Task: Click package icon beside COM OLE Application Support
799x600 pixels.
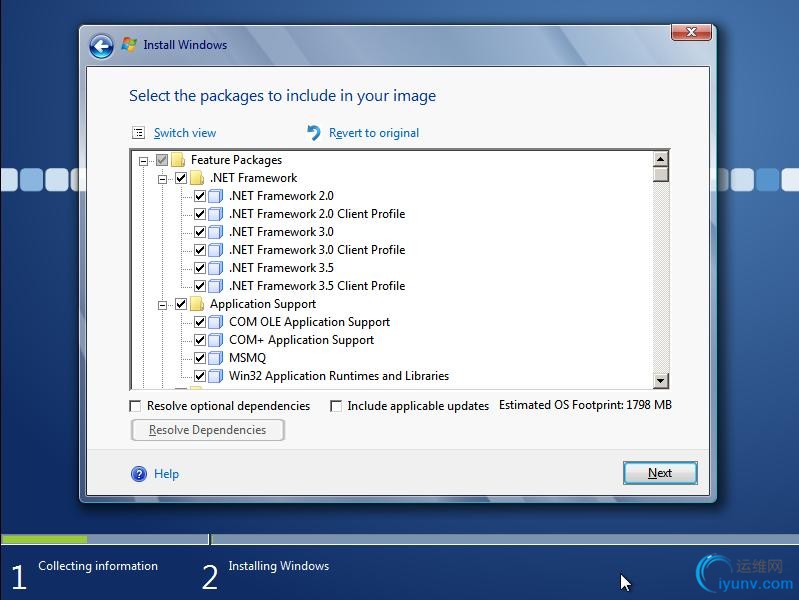Action: (x=216, y=322)
